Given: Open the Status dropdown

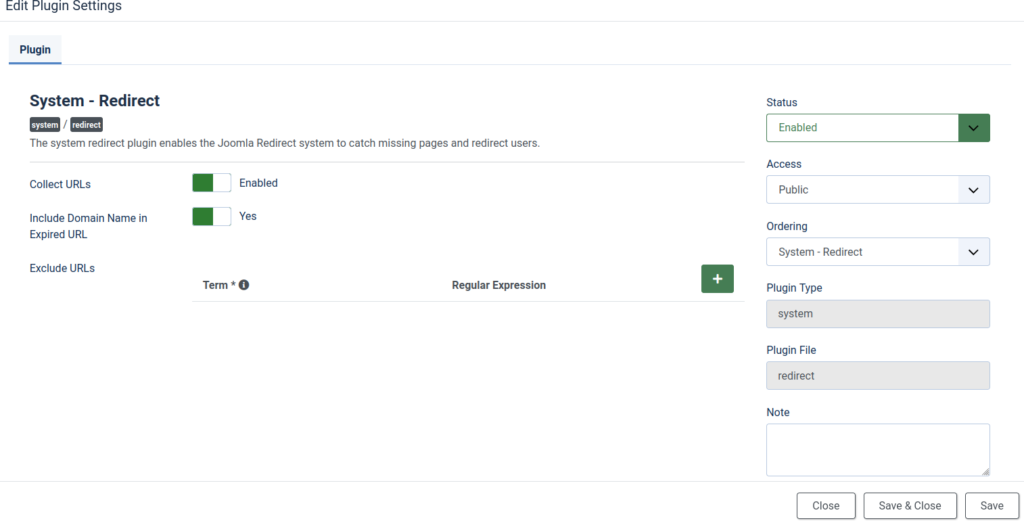Looking at the screenshot, I should (862, 128).
